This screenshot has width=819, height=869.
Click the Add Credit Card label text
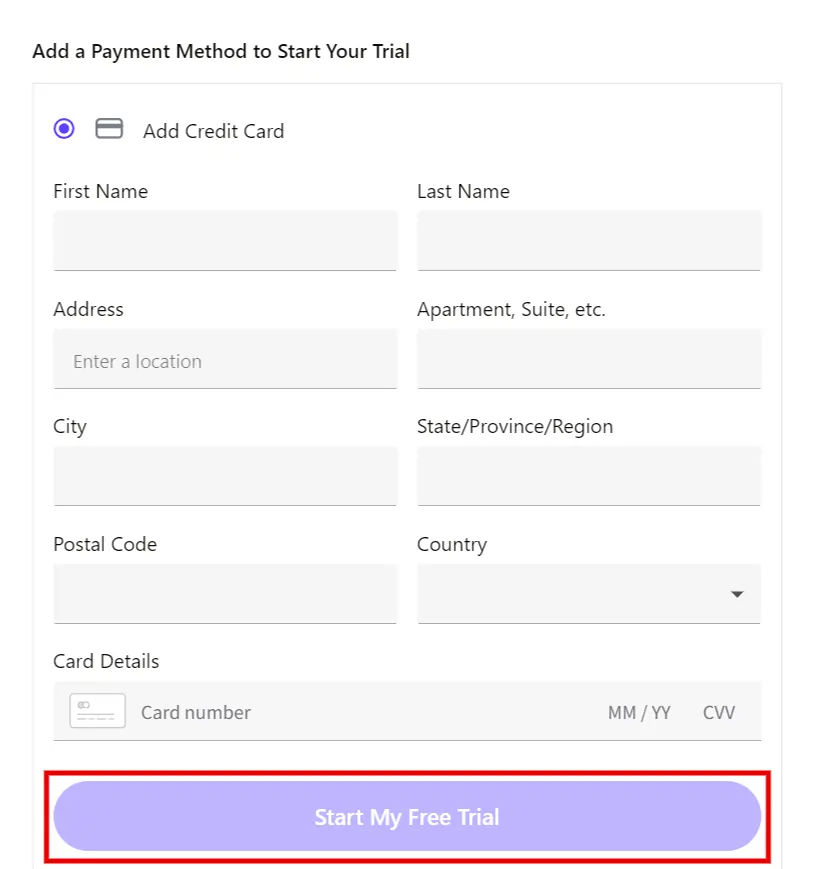[x=213, y=131]
